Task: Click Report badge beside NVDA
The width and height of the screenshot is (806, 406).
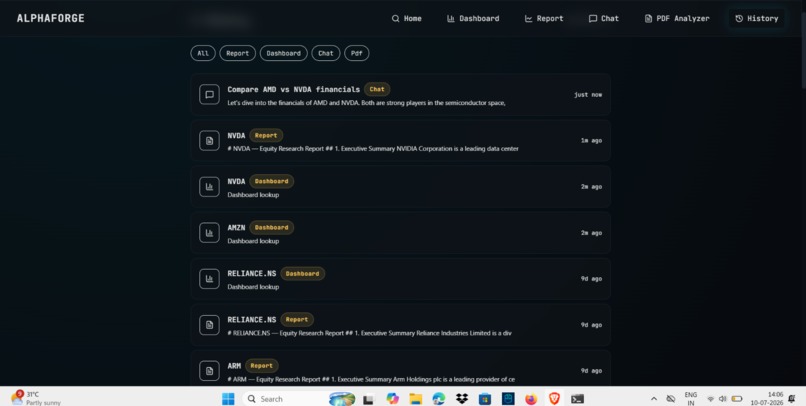Action: click(x=266, y=136)
